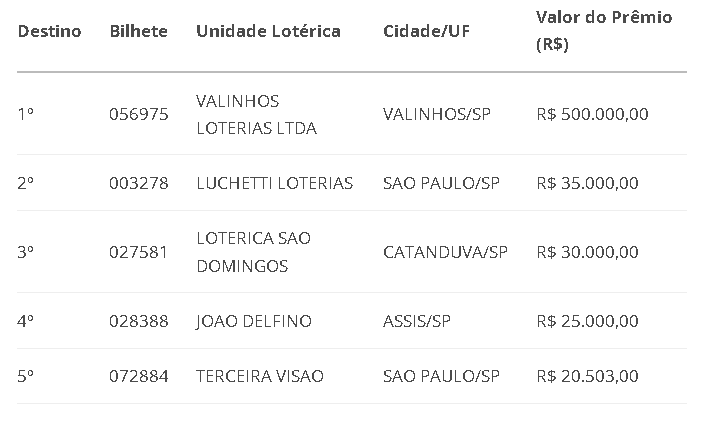Viewport: 708px width, 431px height.
Task: Select ticket number 056975
Action: (139, 114)
